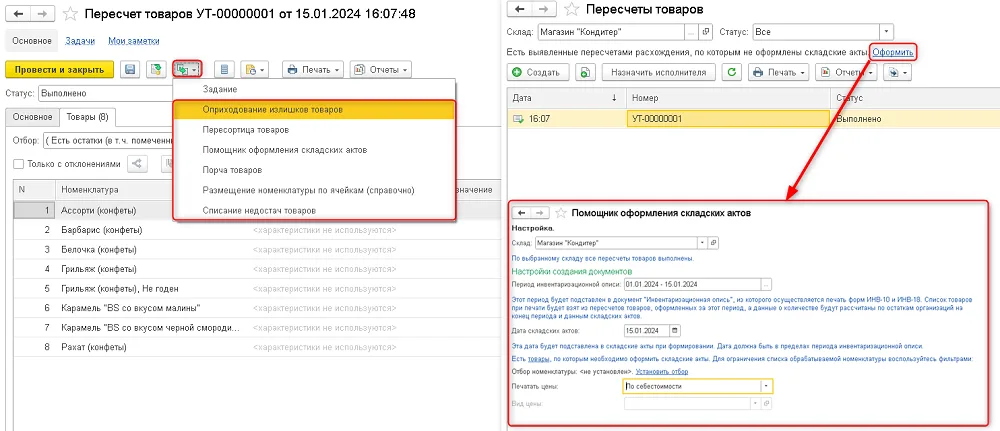
Task: Click the Создать button
Action: [538, 73]
